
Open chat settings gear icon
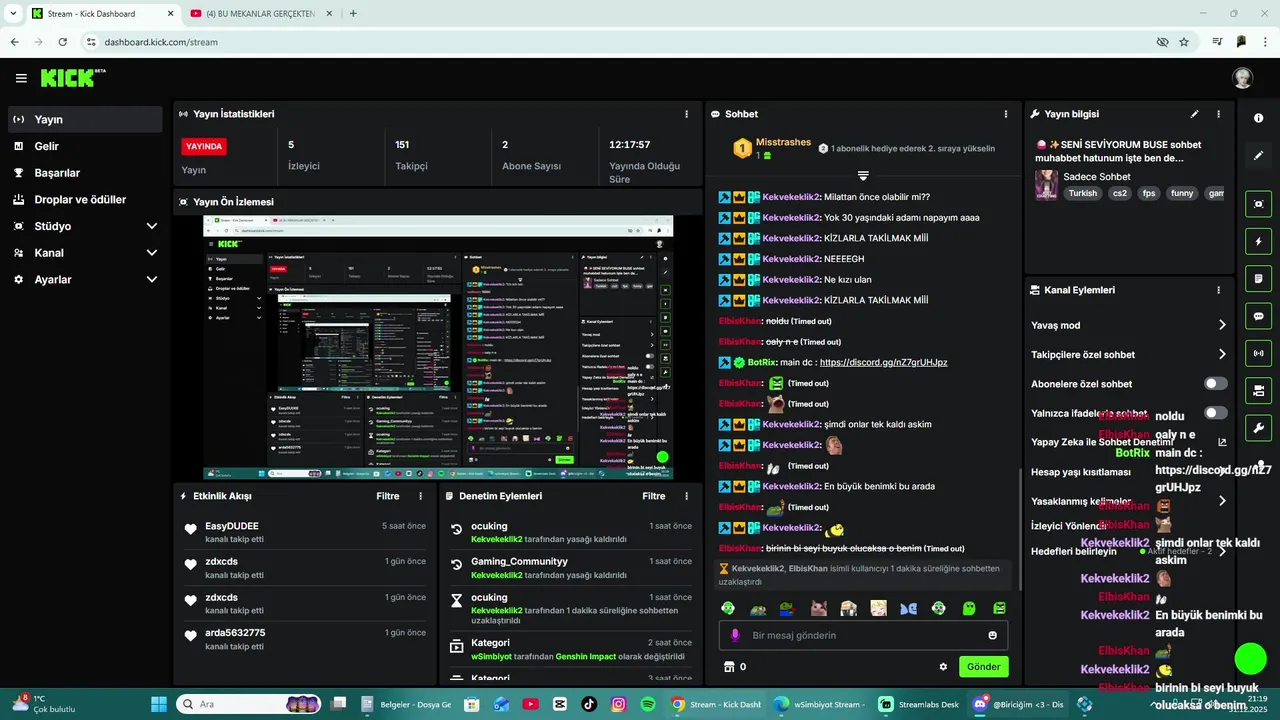click(x=942, y=667)
